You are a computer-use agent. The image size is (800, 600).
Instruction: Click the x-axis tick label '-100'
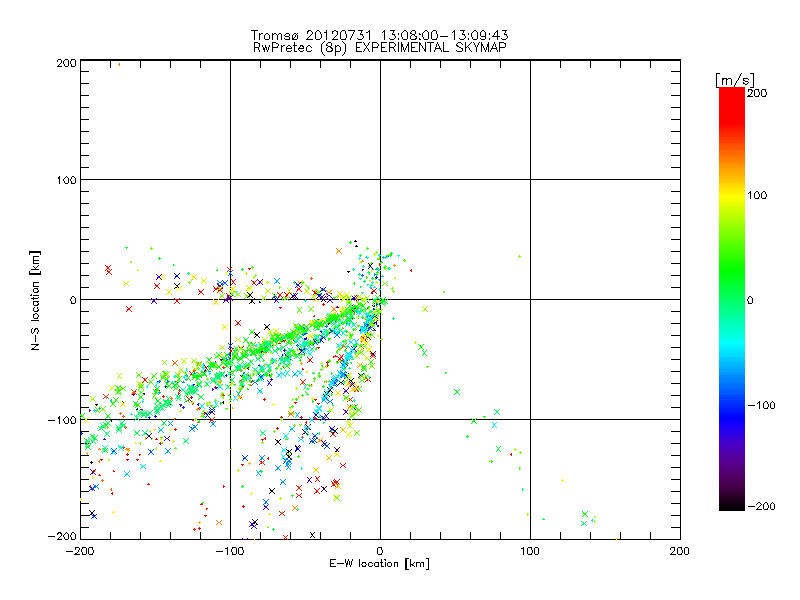point(230,551)
